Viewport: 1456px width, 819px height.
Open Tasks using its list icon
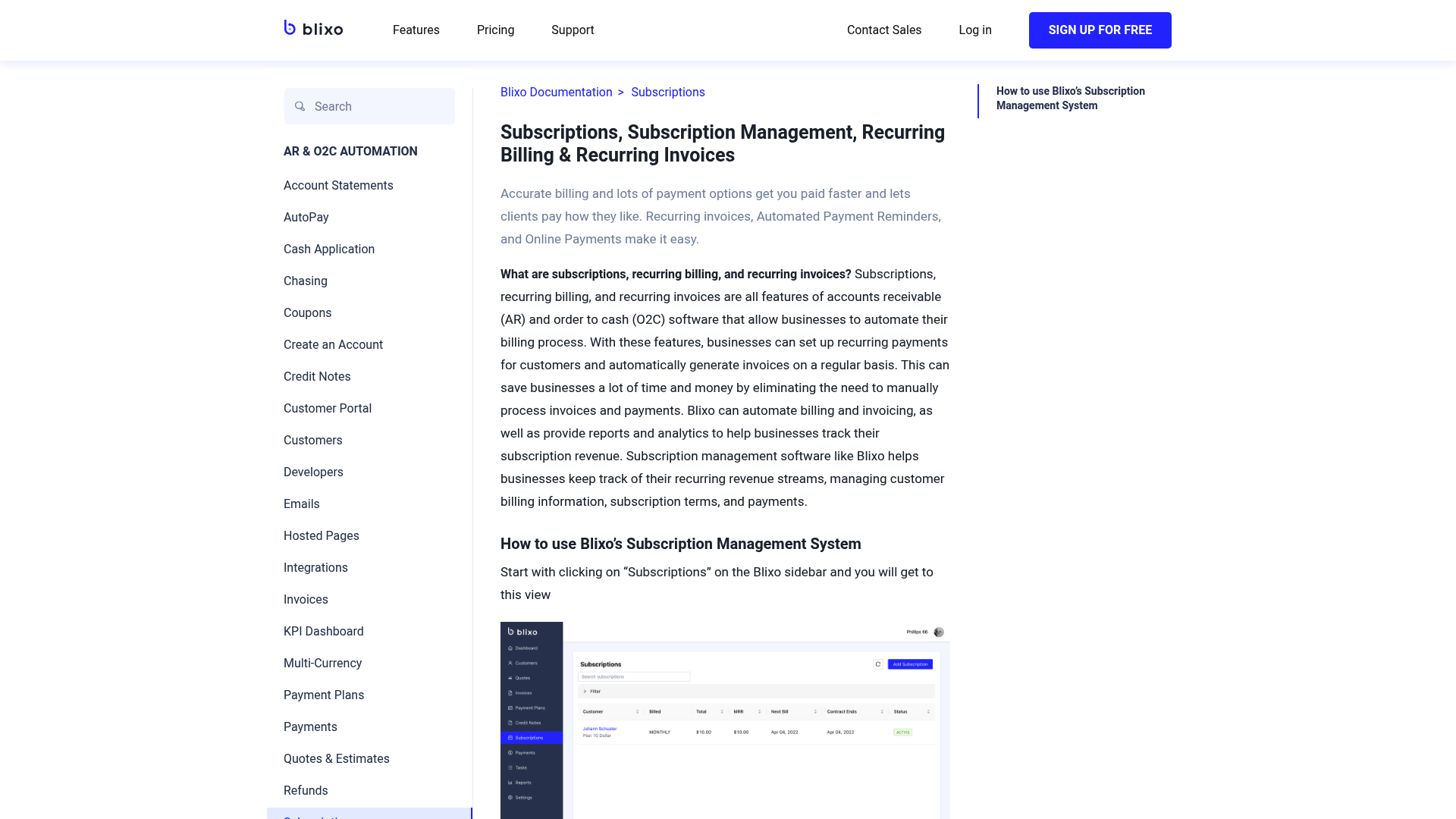tap(510, 767)
